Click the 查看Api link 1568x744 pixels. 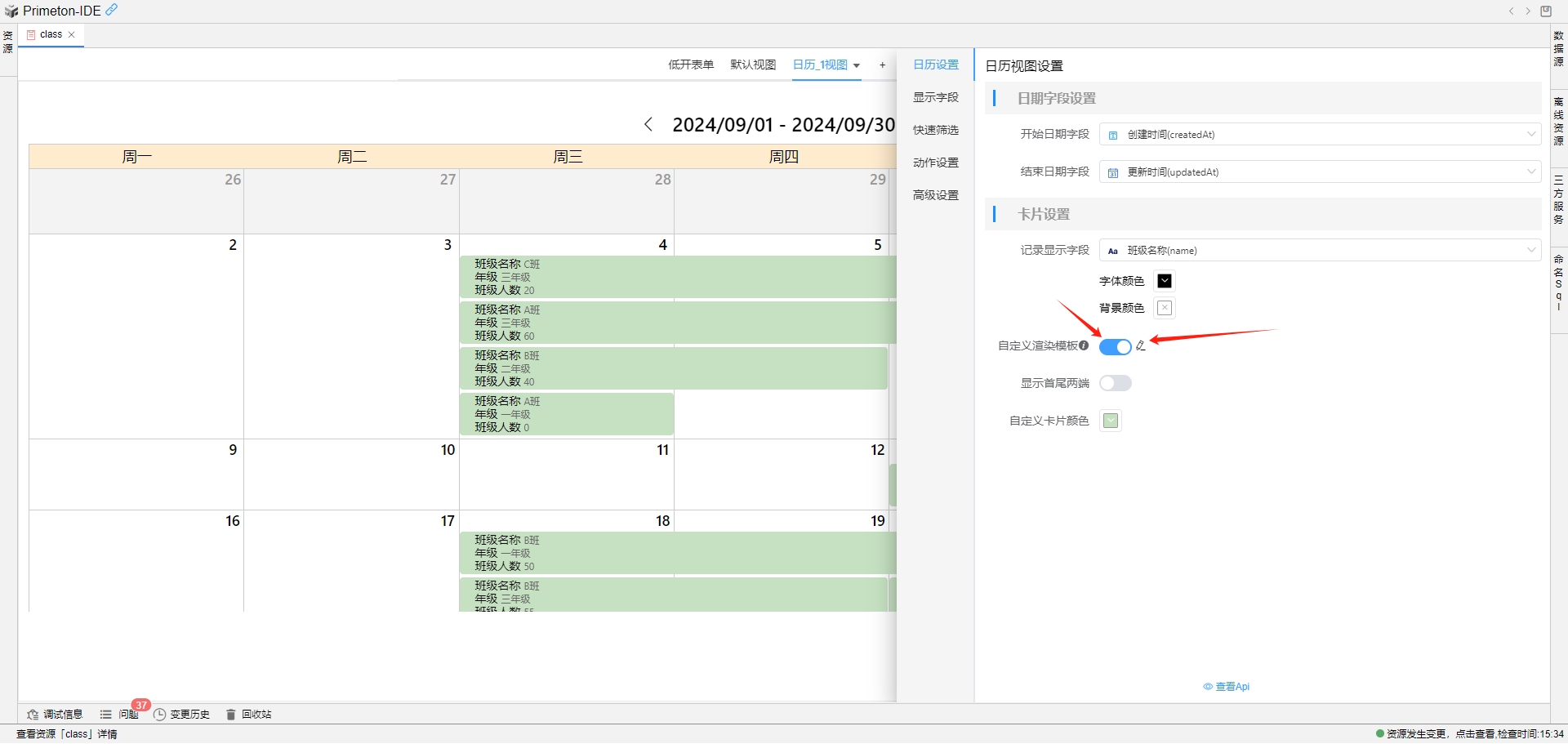coord(1227,686)
